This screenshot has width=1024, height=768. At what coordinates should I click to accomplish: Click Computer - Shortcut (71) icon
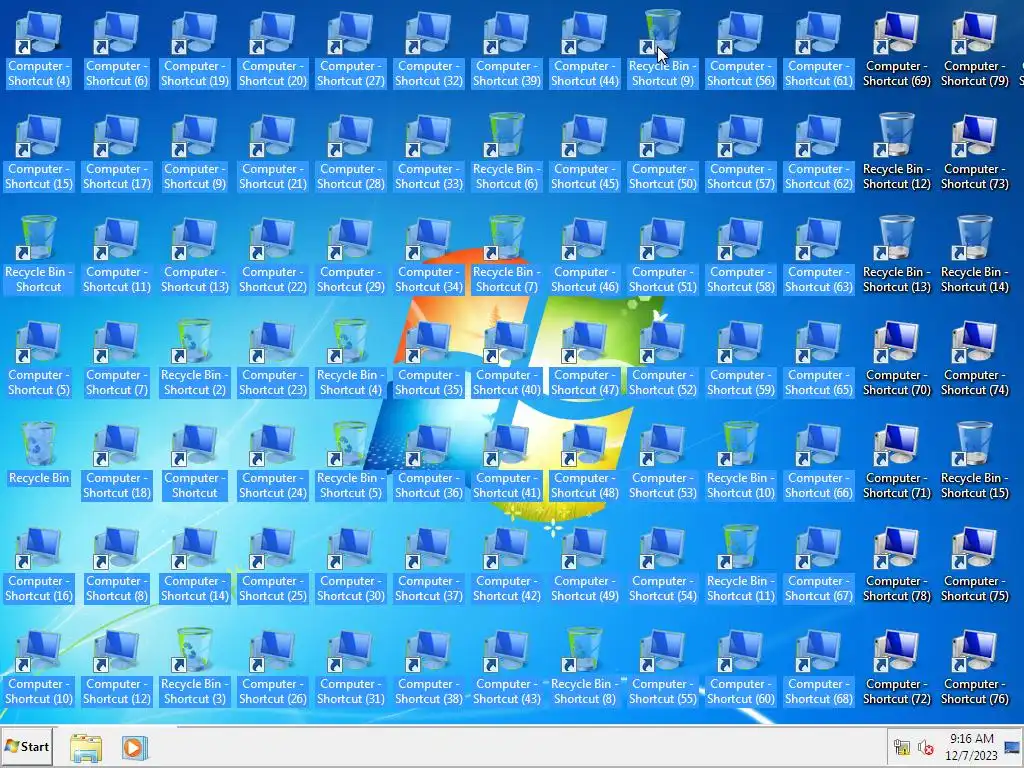coord(897,462)
